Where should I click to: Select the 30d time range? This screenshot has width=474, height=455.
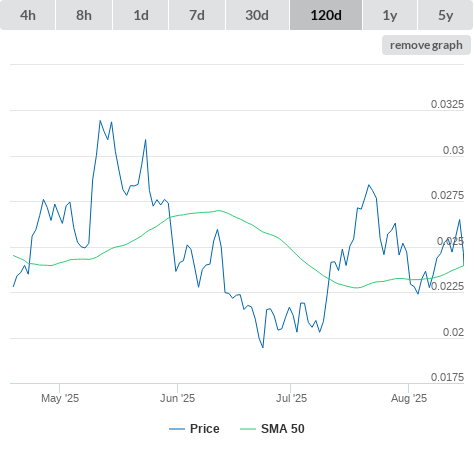click(257, 15)
